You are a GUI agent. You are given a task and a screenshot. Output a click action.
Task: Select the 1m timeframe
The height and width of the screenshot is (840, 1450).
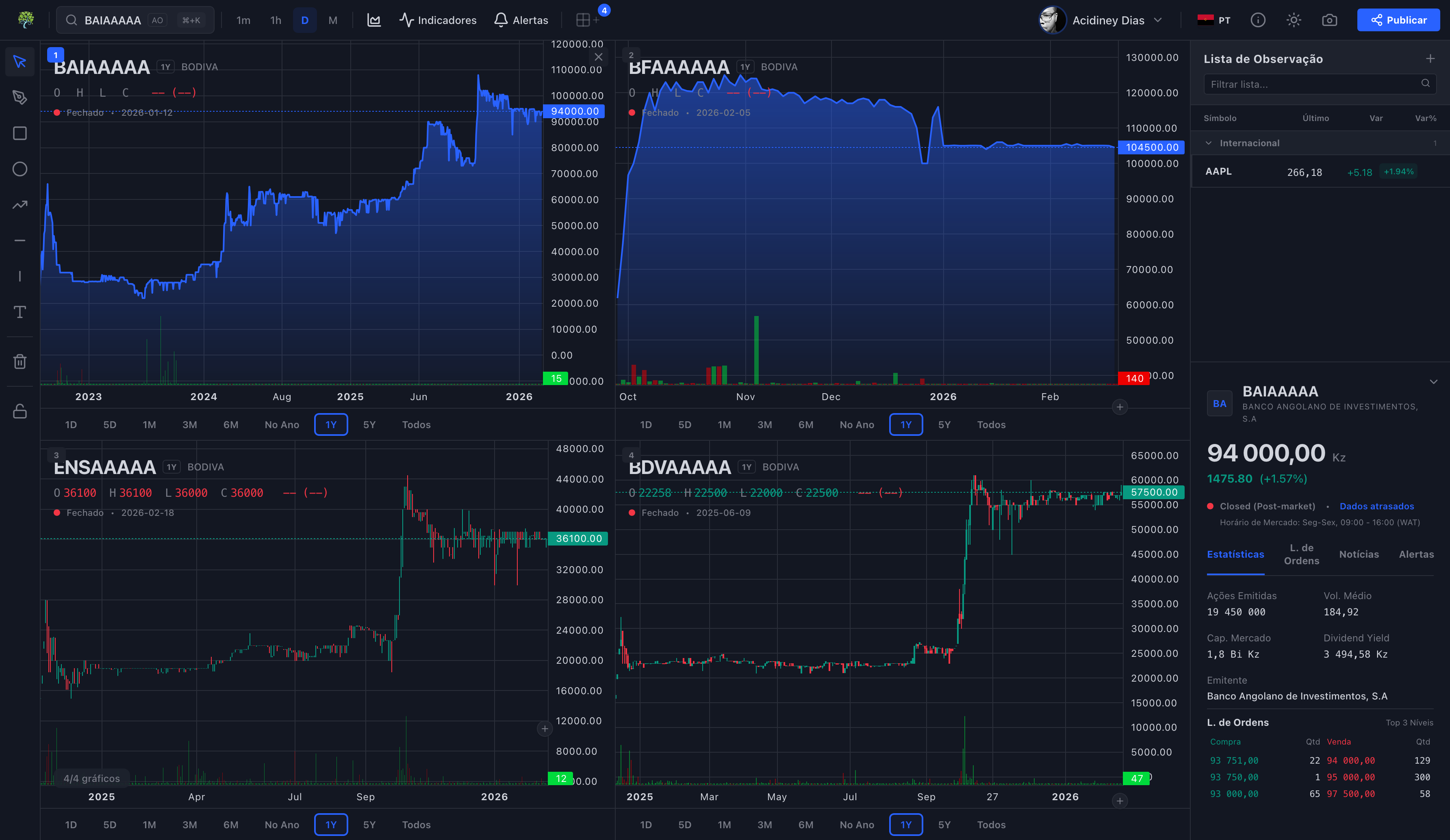pyautogui.click(x=243, y=20)
